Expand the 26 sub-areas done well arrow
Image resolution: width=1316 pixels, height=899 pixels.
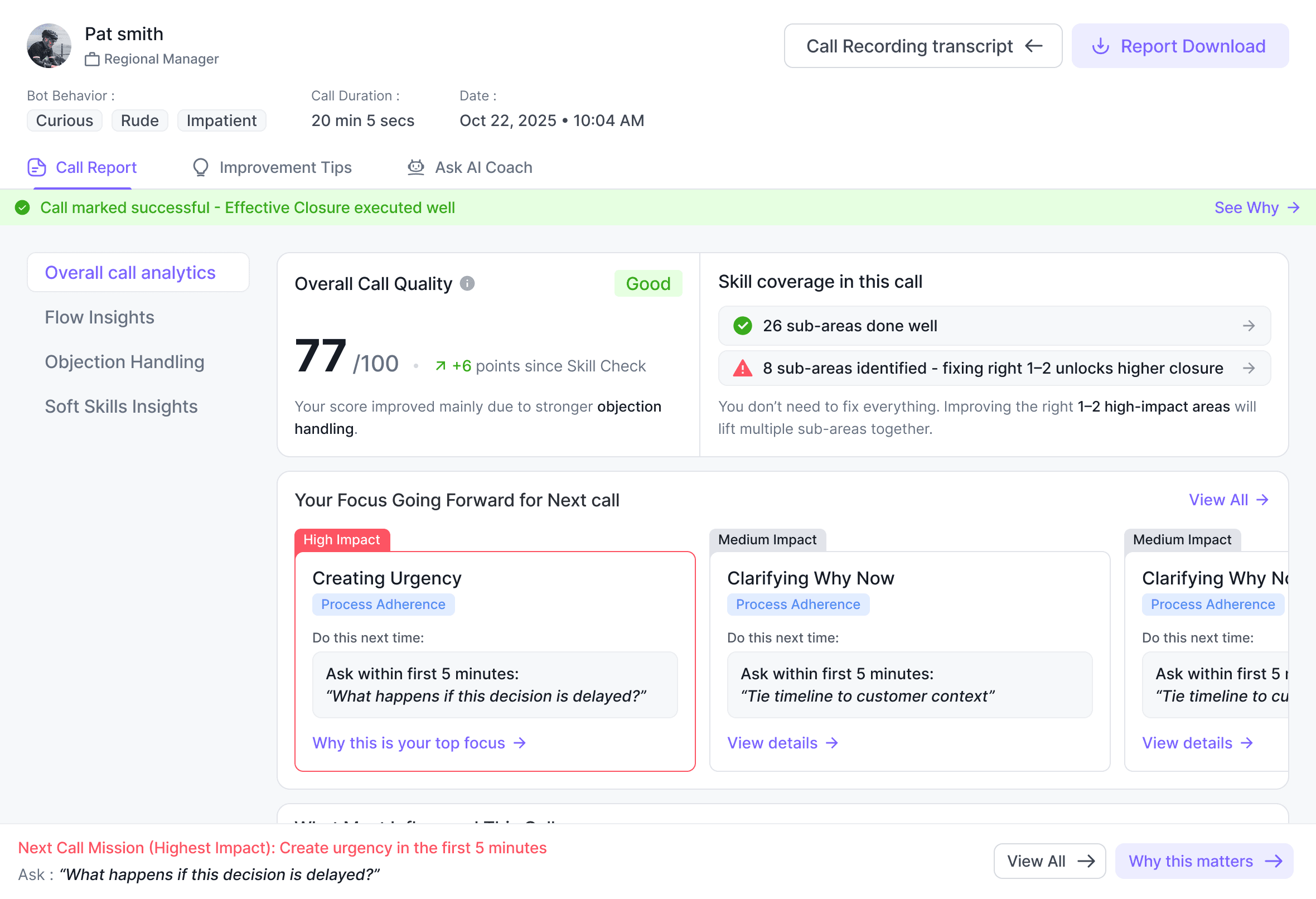pyautogui.click(x=1249, y=326)
